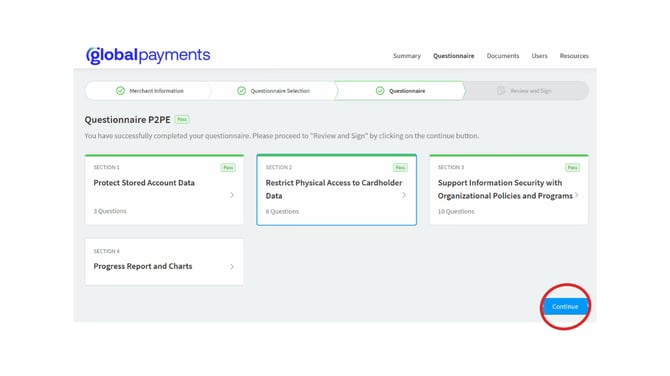
Task: Open the Resources nav item
Action: [x=574, y=56]
